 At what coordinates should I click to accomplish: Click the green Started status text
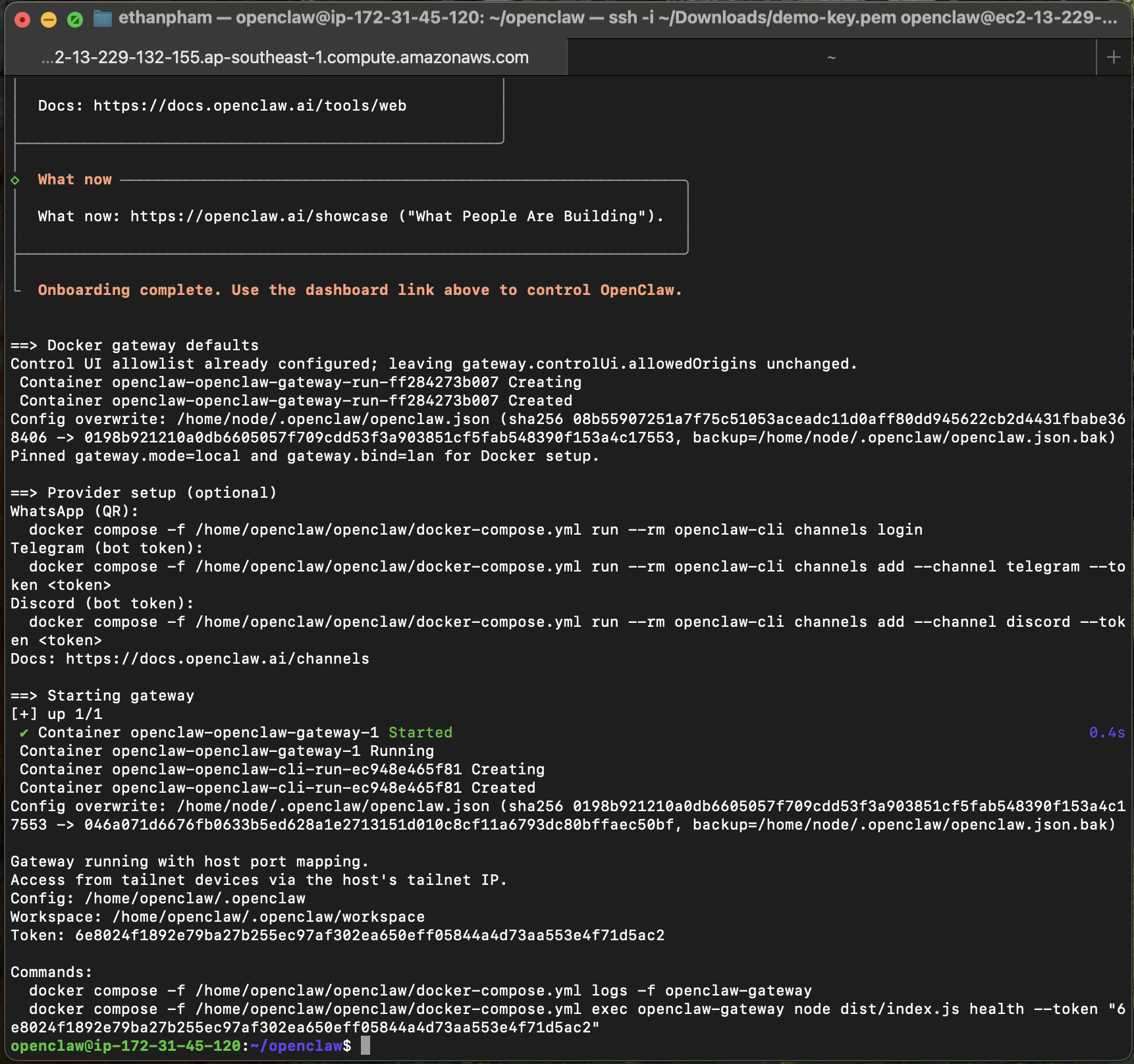(421, 732)
